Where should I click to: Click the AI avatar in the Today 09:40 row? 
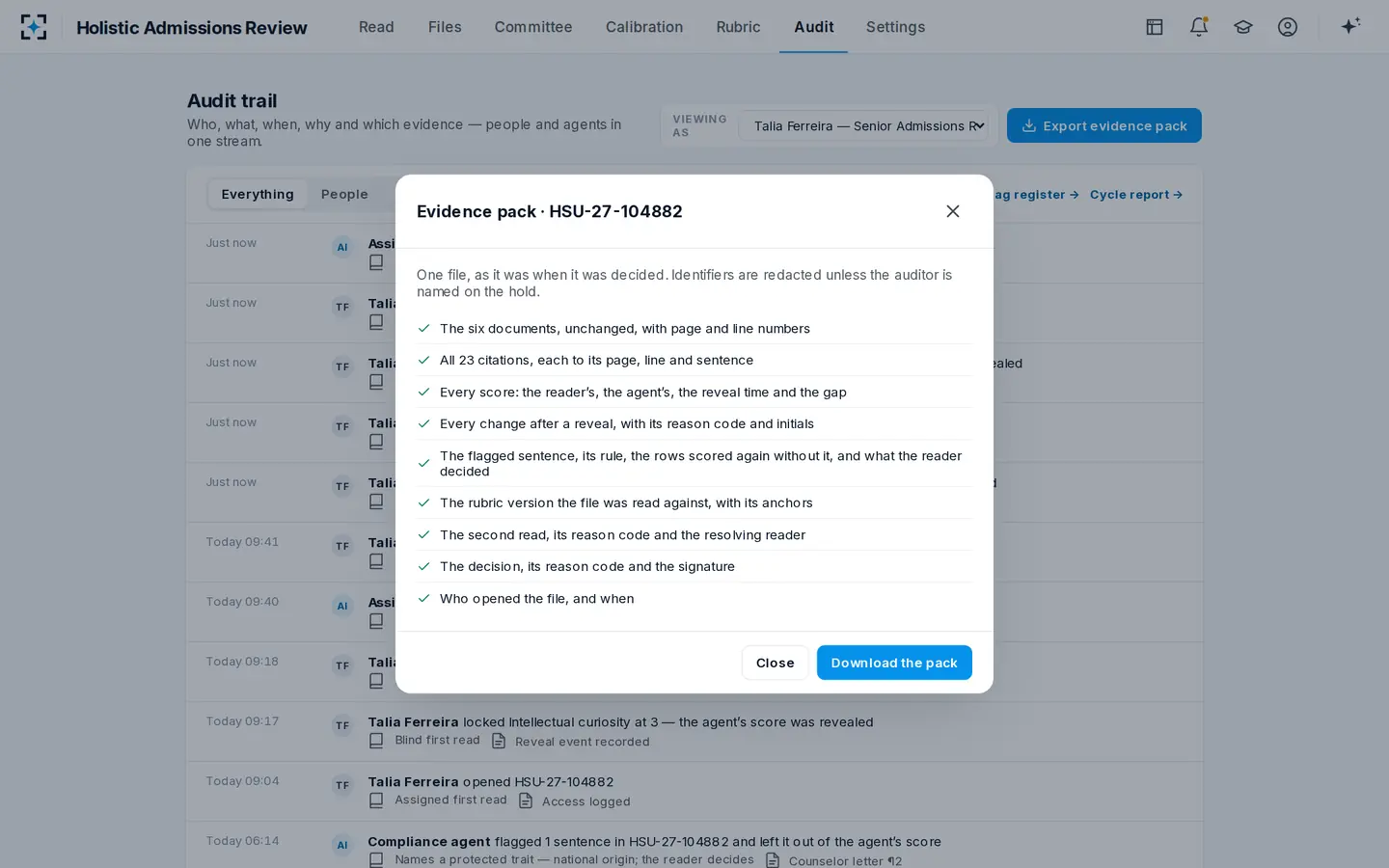(342, 606)
